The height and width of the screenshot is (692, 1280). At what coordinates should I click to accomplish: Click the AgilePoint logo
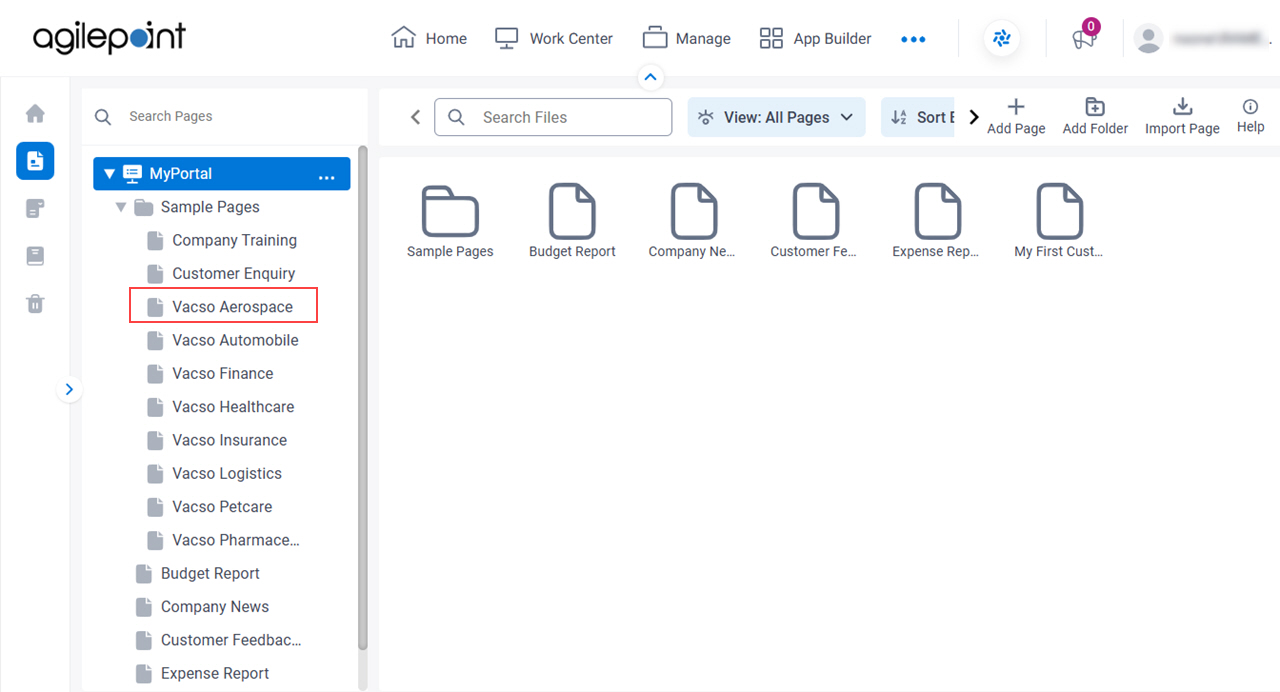coord(109,38)
